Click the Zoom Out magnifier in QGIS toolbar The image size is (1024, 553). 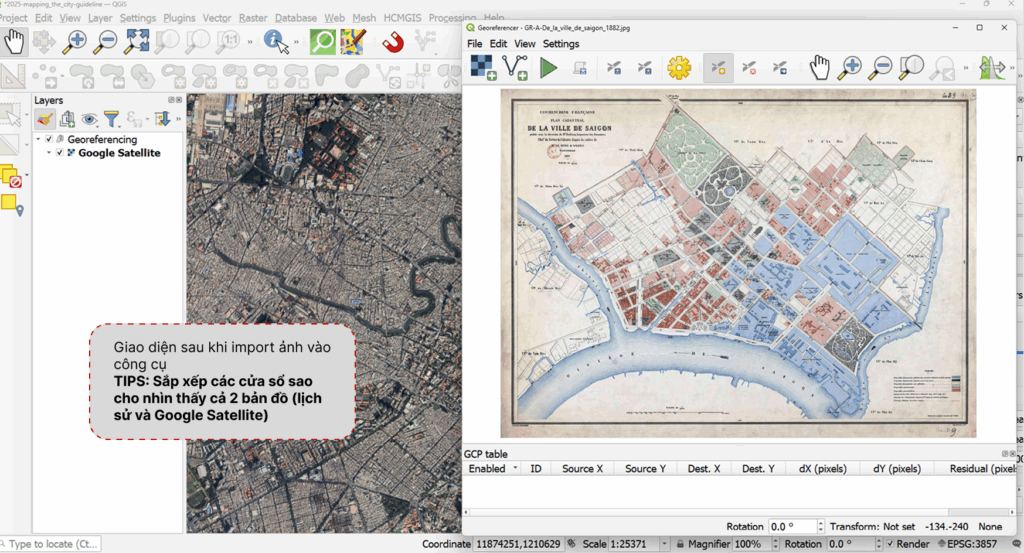(x=105, y=42)
